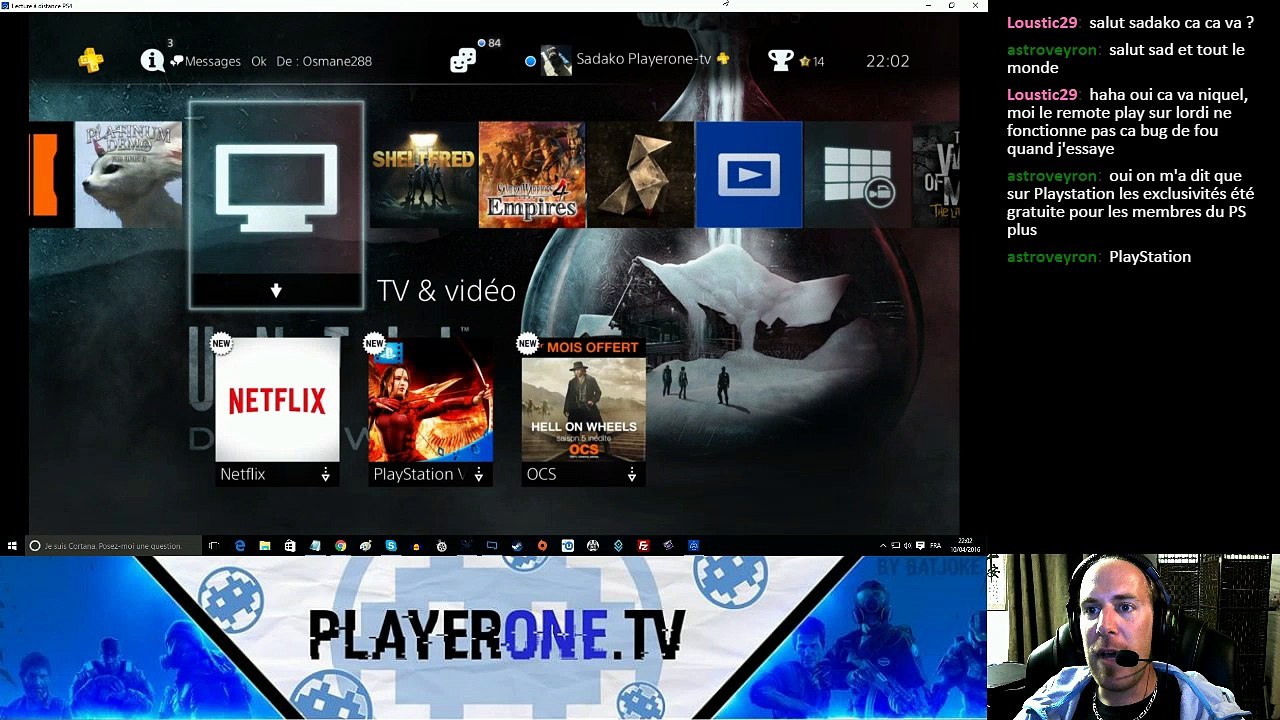Switch the FRA input language indicator
Viewport: 1280px width, 720px height.
coord(936,546)
